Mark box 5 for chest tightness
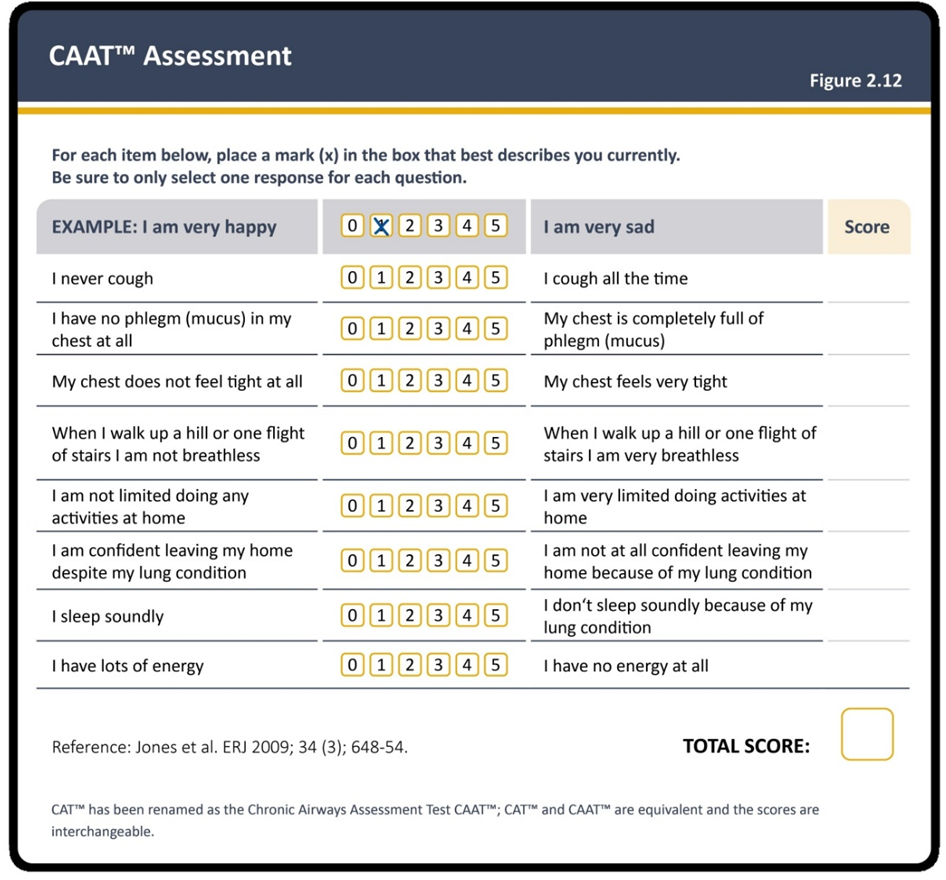The height and width of the screenshot is (880, 946). (495, 381)
